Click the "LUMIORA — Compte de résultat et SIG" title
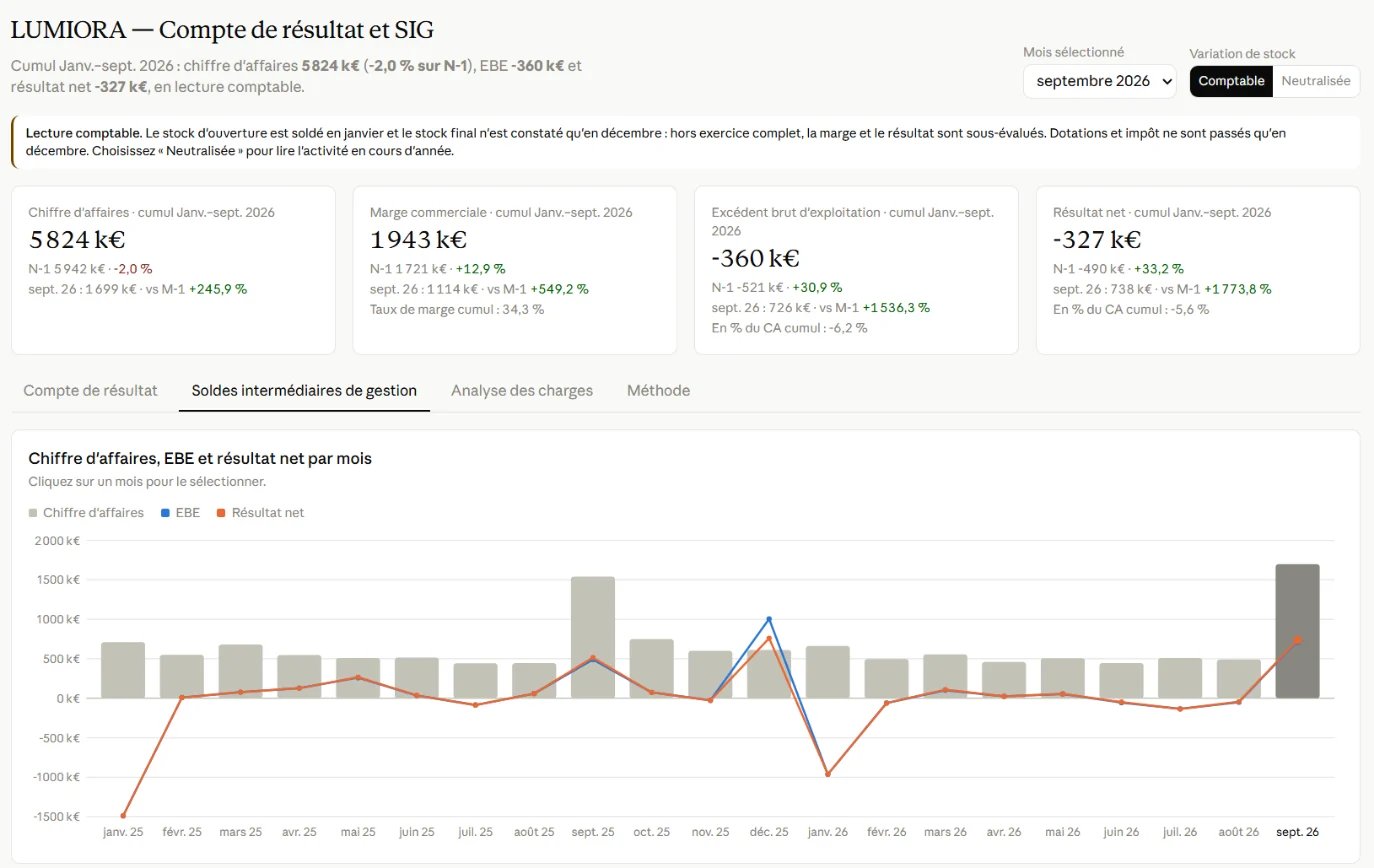Screen dimensions: 1374x868 pyautogui.click(x=222, y=31)
